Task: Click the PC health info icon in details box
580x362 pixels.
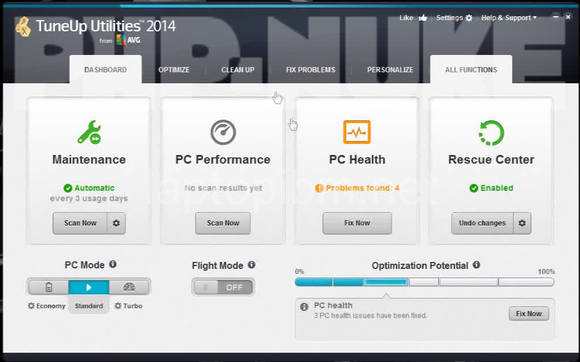Action: (304, 307)
